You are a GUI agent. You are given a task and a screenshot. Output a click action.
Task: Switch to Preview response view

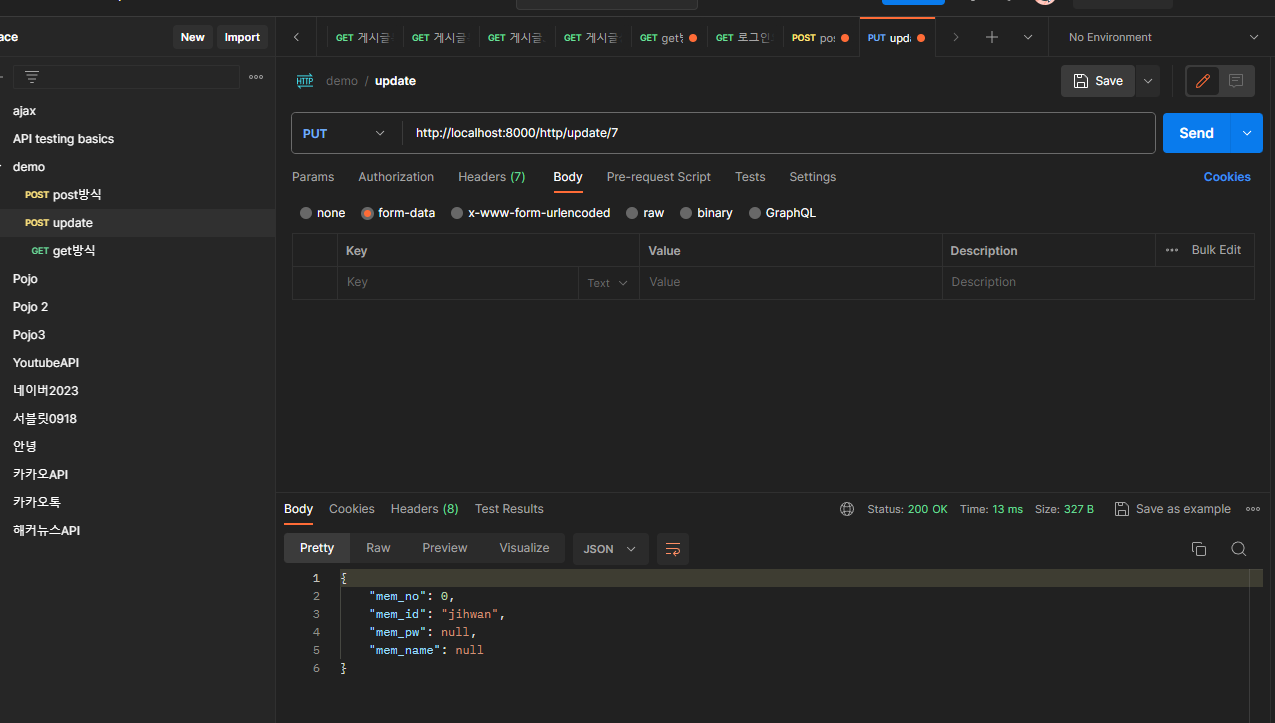pos(445,548)
